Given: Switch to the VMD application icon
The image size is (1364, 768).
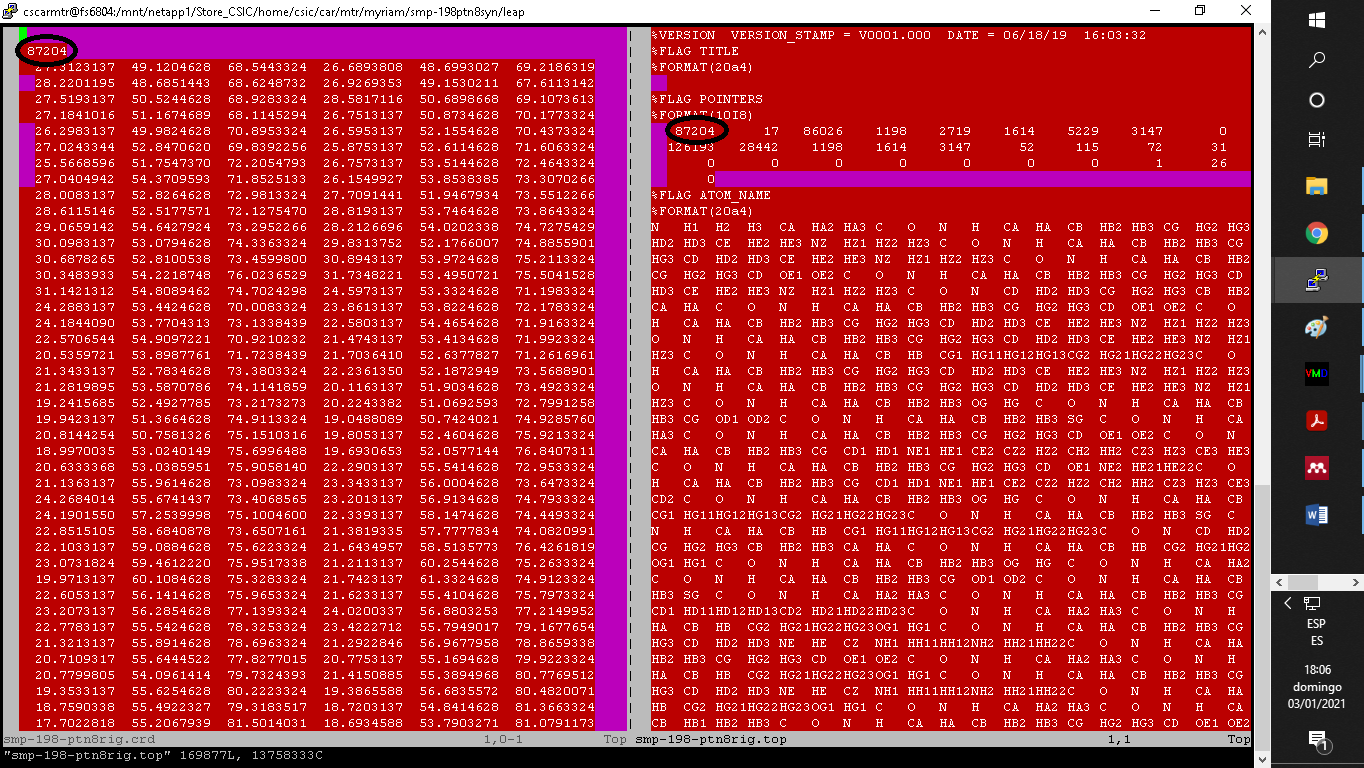Looking at the screenshot, I should [x=1317, y=374].
